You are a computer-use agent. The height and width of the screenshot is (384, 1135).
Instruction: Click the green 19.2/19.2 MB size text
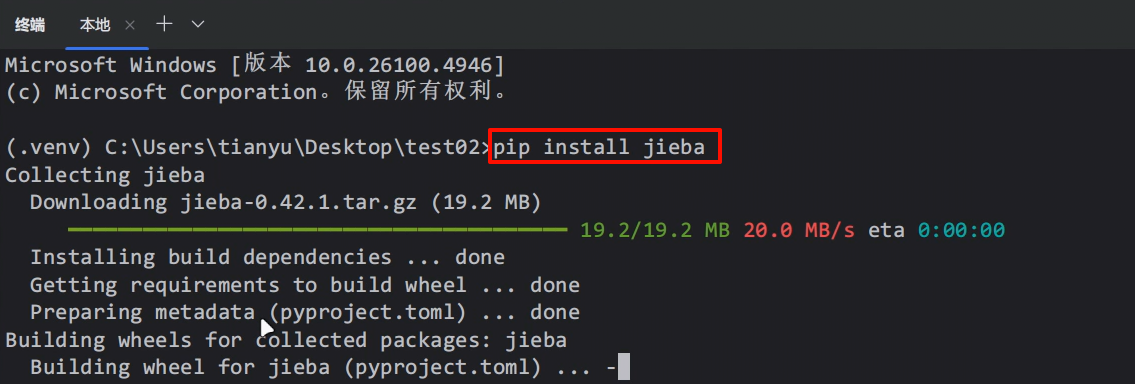pyautogui.click(x=654, y=230)
